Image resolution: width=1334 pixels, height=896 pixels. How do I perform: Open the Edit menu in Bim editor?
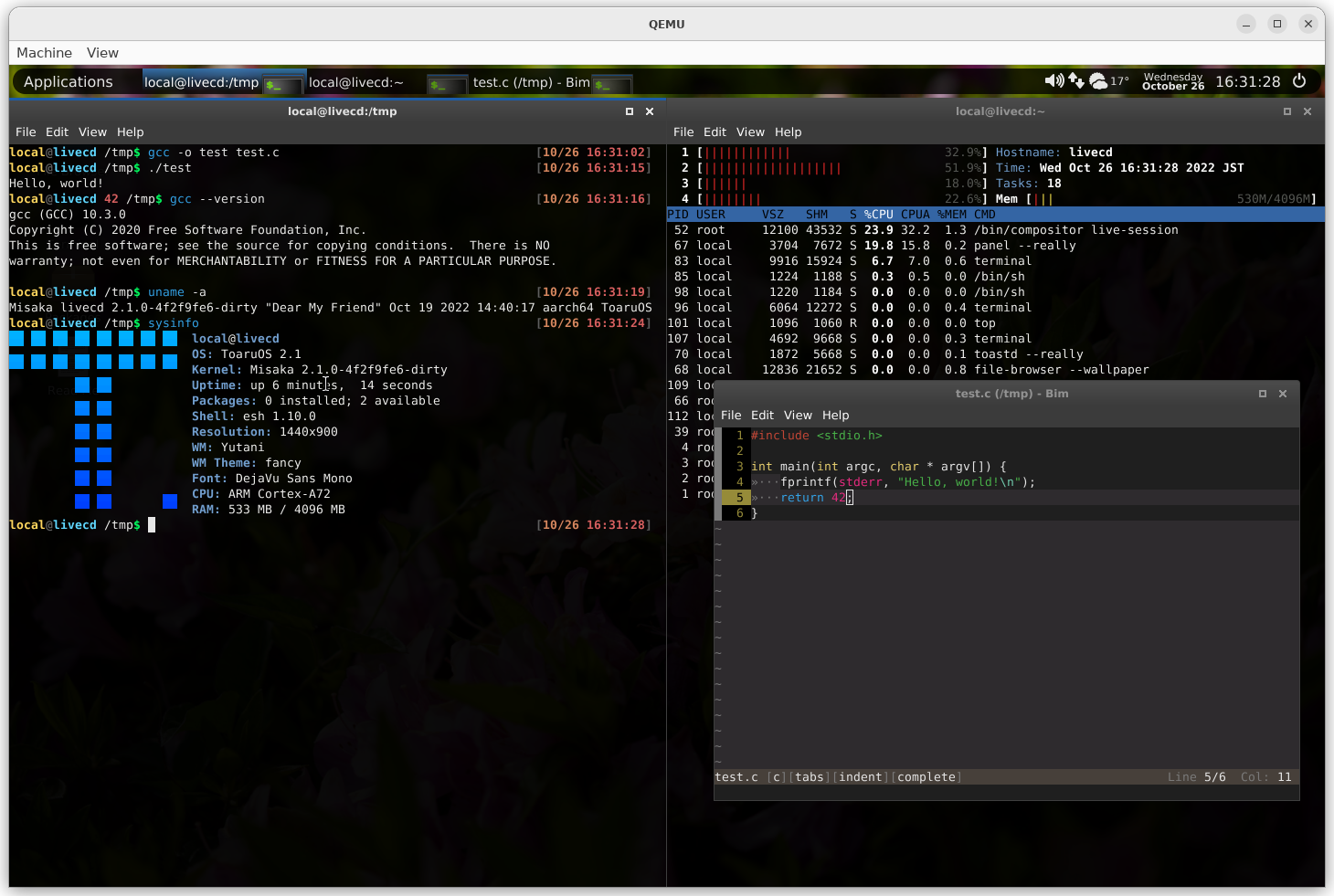pyautogui.click(x=762, y=416)
